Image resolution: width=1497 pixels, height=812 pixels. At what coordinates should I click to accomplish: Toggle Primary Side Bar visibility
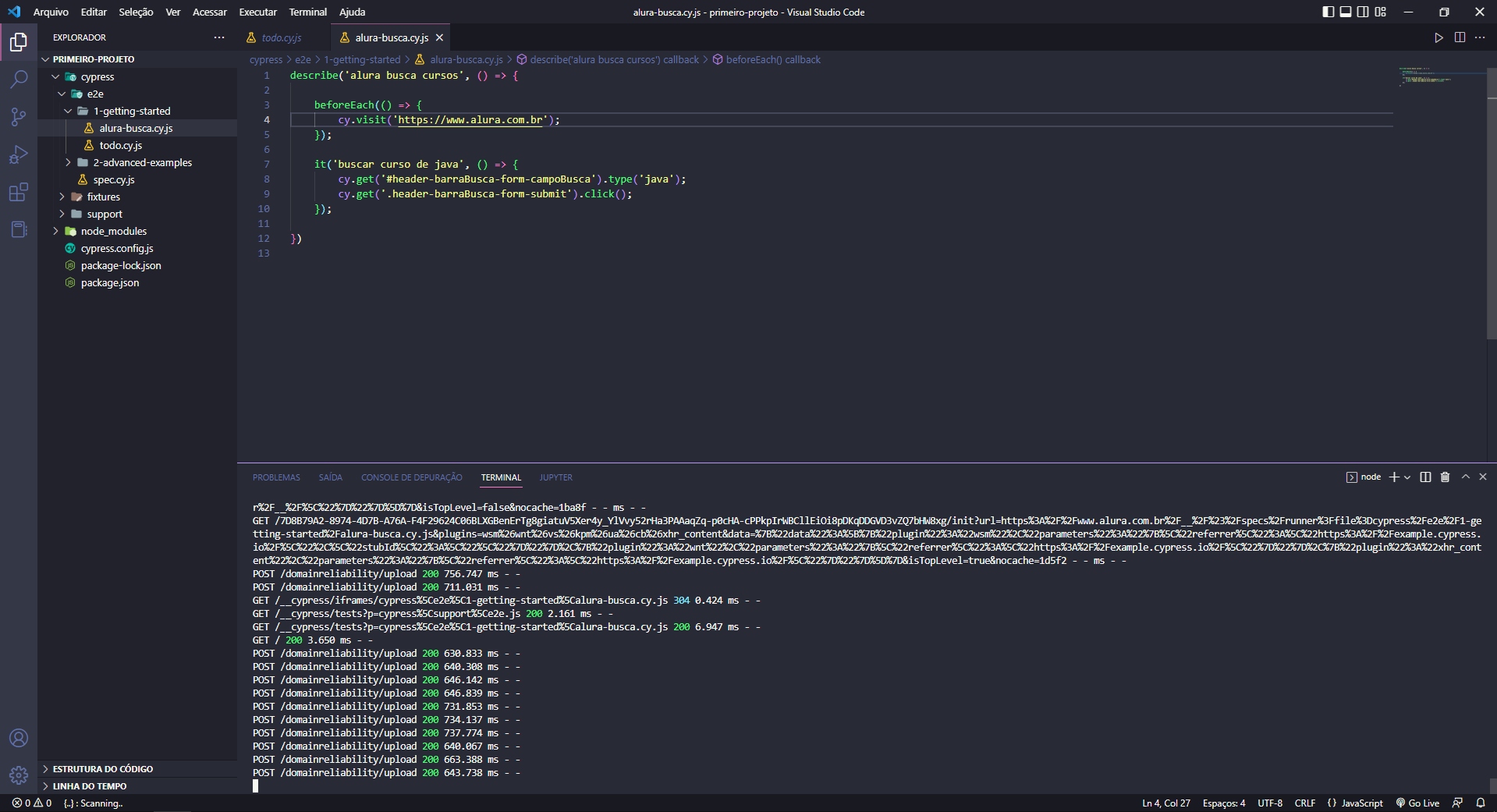pos(1328,12)
